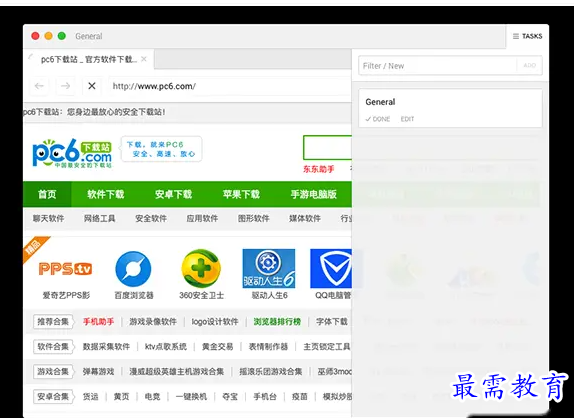Mark General task as DONE
574x418 pixels.
point(378,119)
